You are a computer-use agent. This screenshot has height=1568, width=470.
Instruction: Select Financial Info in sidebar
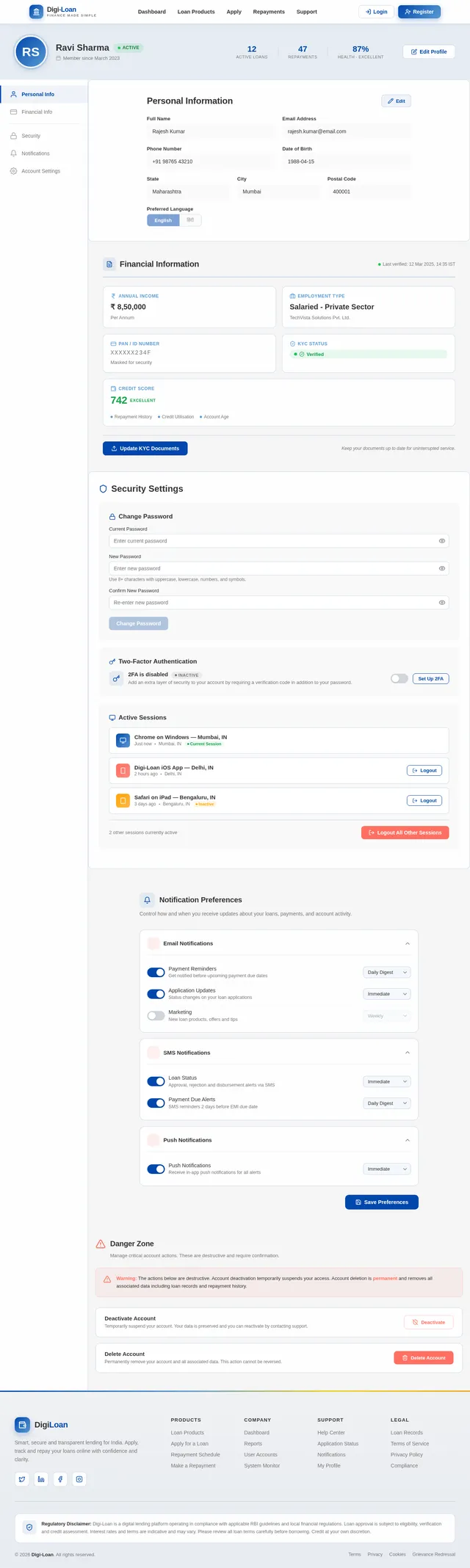(43, 112)
